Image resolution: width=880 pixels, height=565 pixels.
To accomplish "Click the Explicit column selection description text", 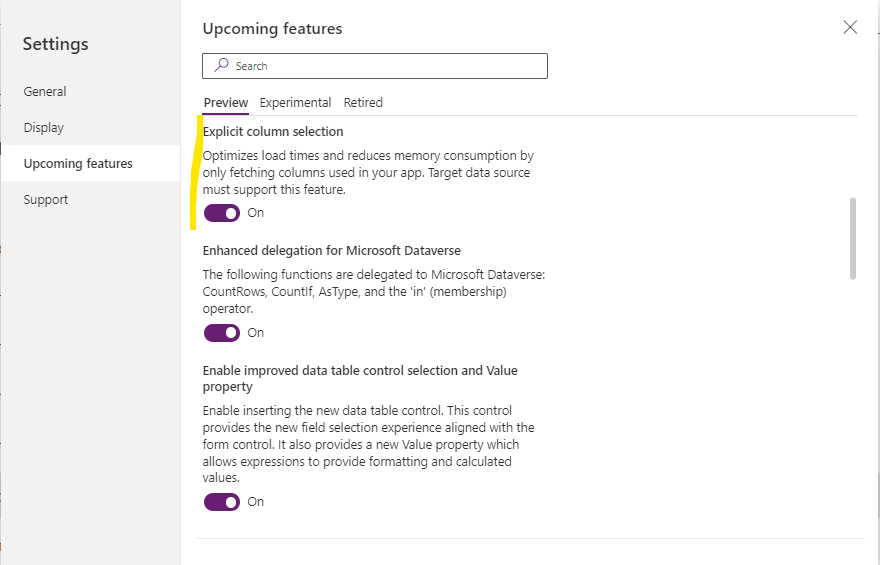I will pos(368,172).
